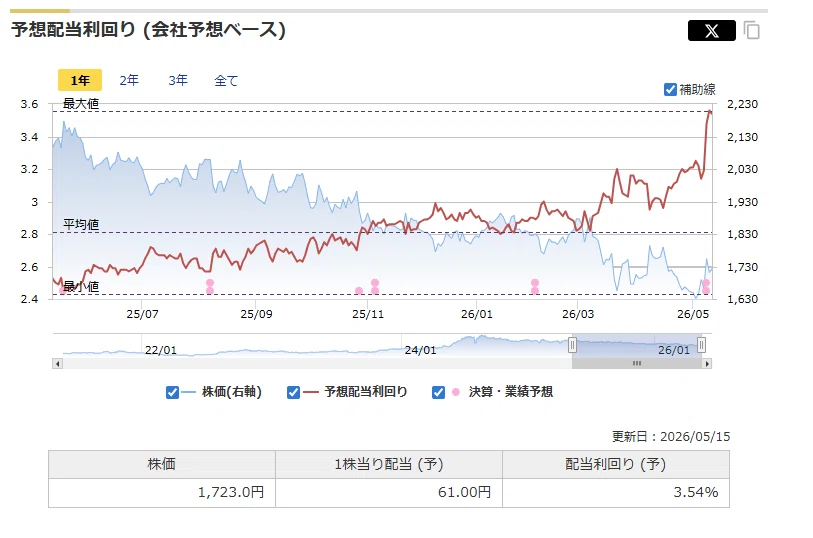Click the dividend value 61.00円
813x538 pixels.
[x=465, y=492]
